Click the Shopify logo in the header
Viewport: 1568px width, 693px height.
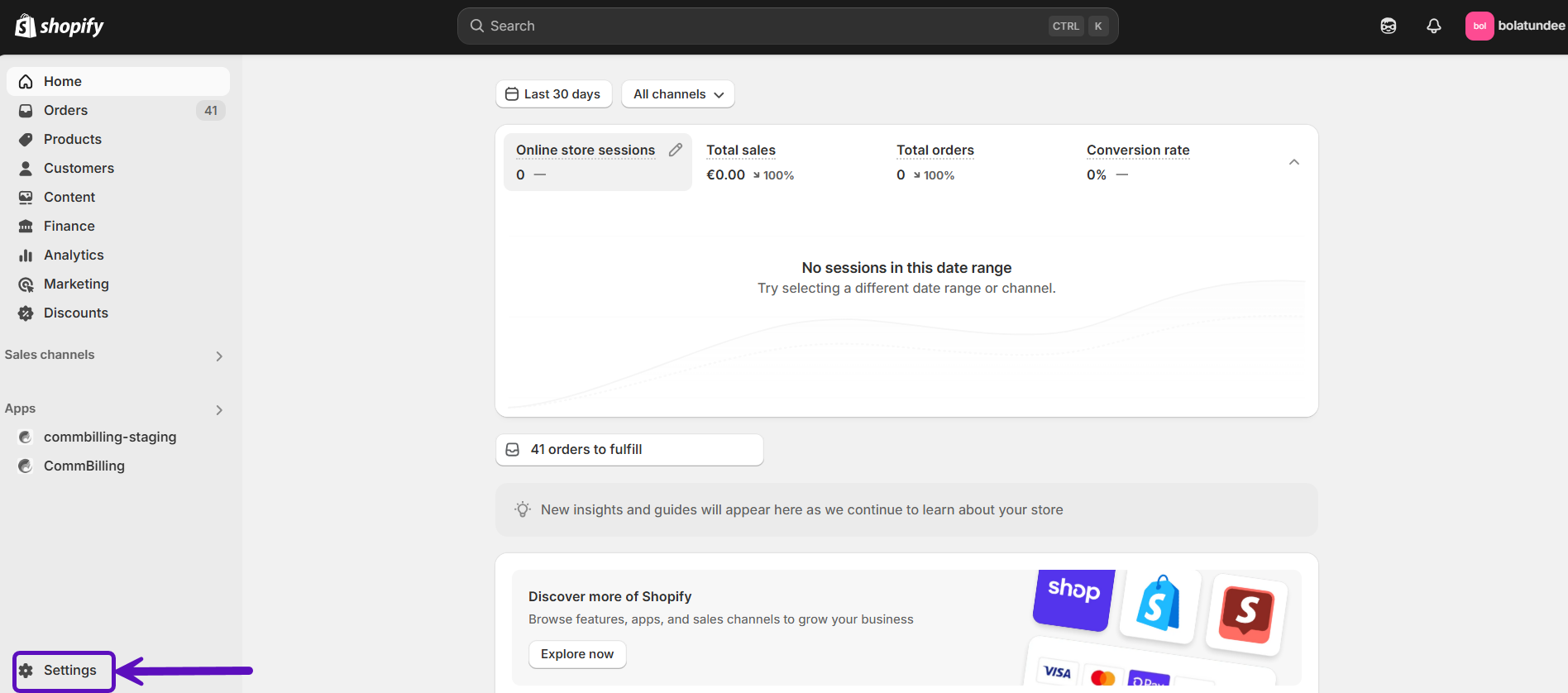60,26
